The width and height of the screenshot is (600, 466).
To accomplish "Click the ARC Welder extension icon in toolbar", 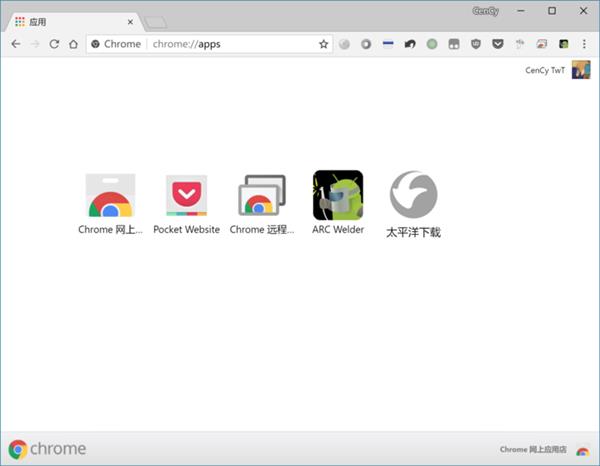I will click(563, 44).
